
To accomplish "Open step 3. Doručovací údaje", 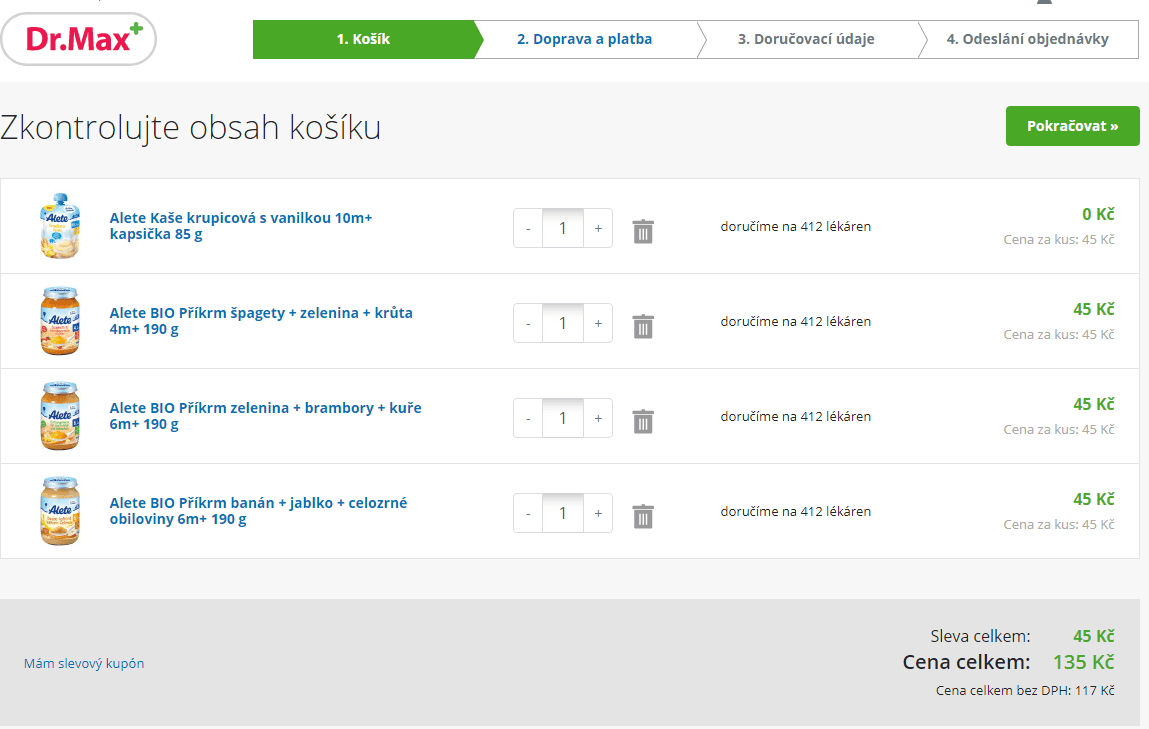I will (x=806, y=40).
